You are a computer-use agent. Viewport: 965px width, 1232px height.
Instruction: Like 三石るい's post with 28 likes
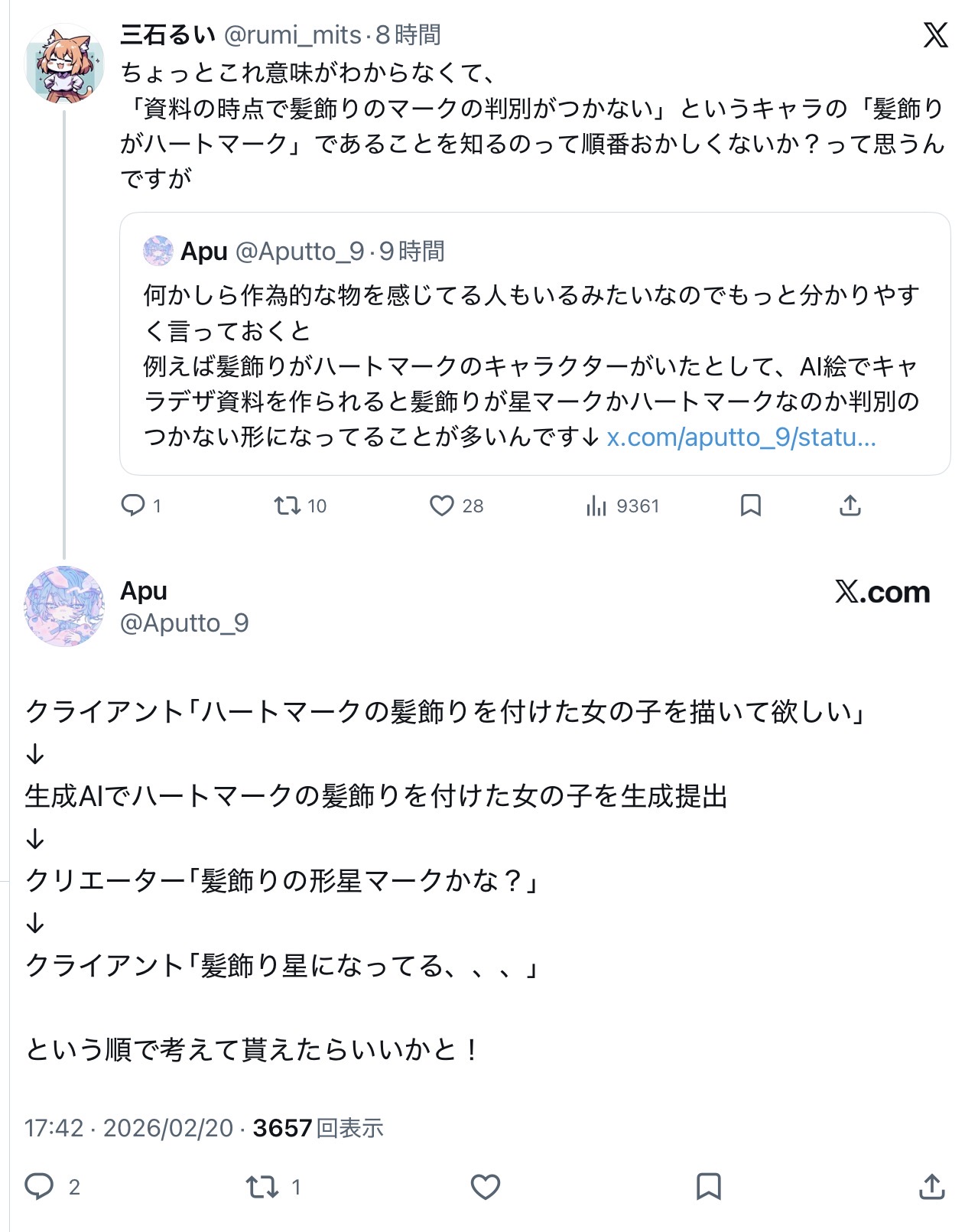click(442, 505)
